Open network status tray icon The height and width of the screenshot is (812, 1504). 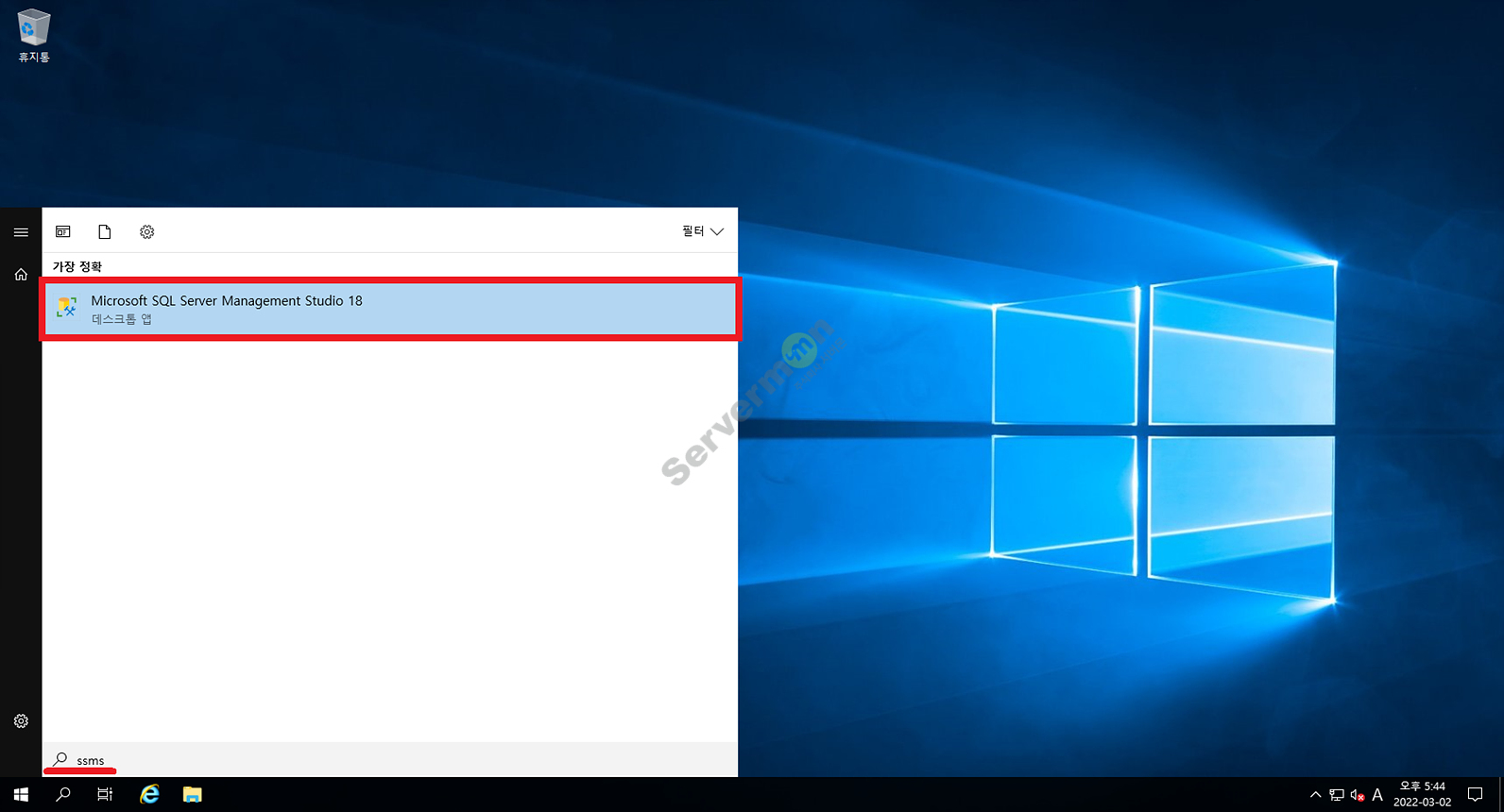1337,795
